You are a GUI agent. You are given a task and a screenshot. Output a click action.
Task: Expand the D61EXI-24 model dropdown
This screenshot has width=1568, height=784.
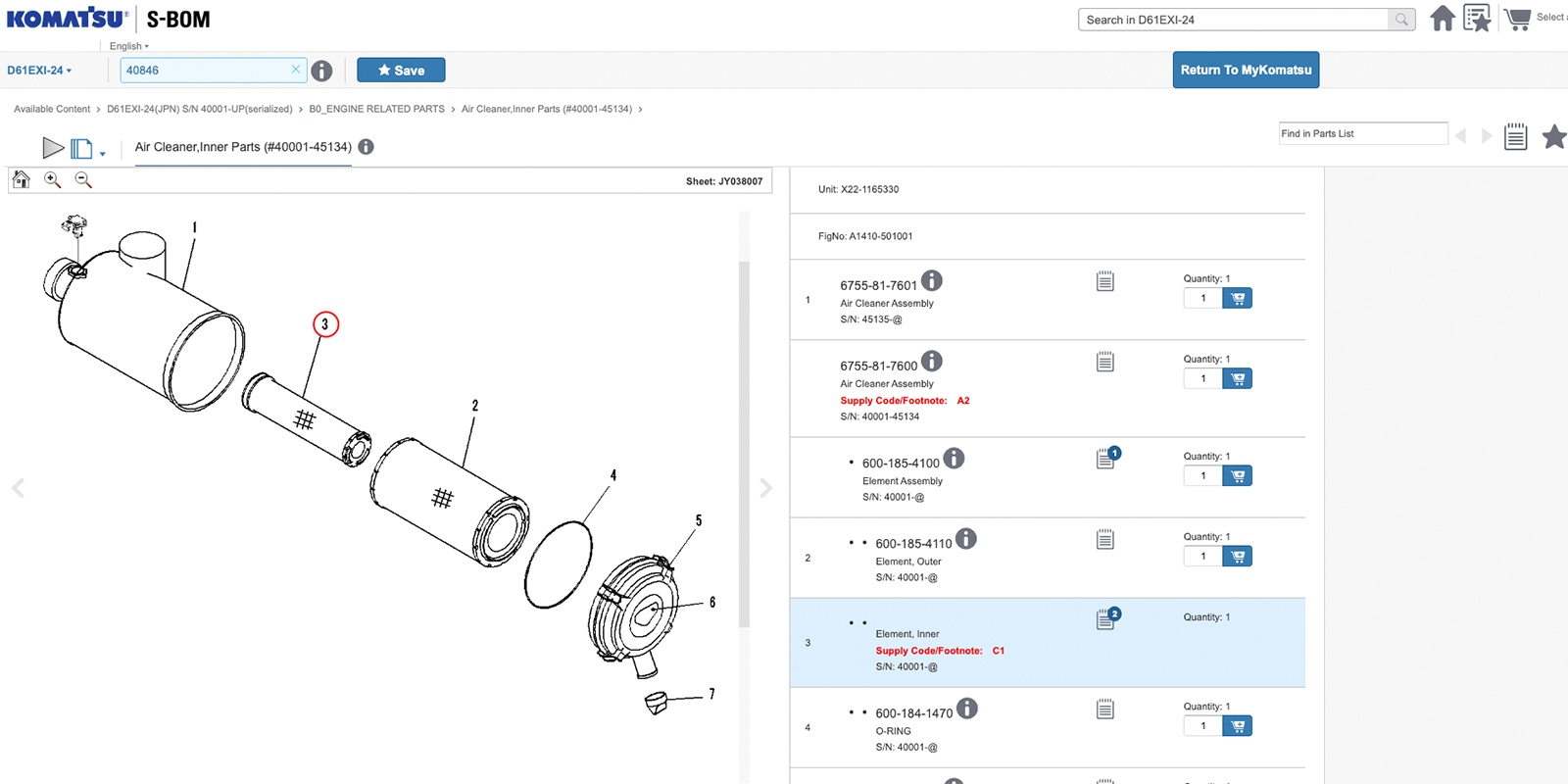(x=39, y=71)
